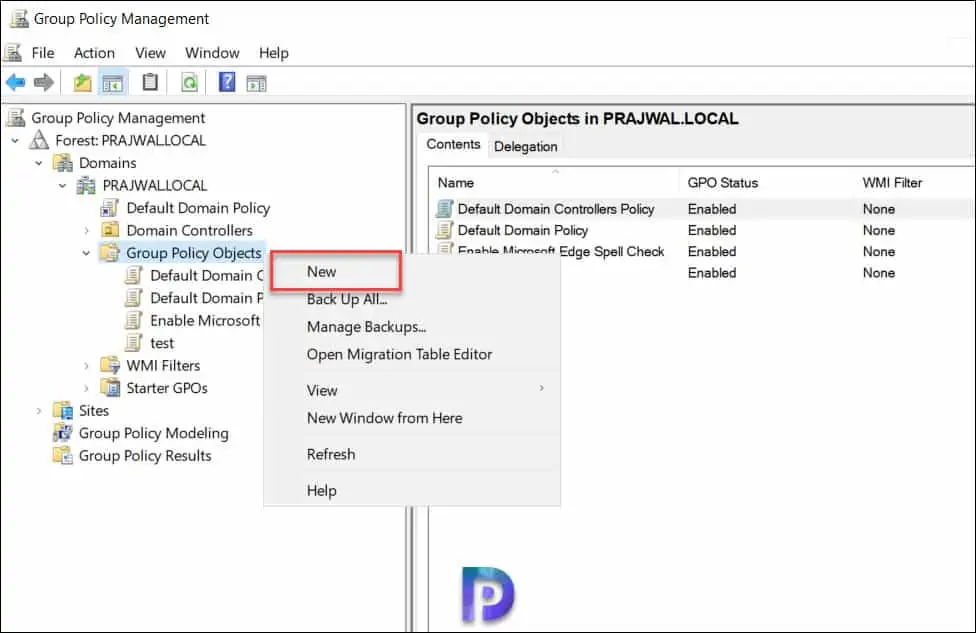Click the test GPO scroll icon
Image resolution: width=976 pixels, height=633 pixels.
click(133, 343)
